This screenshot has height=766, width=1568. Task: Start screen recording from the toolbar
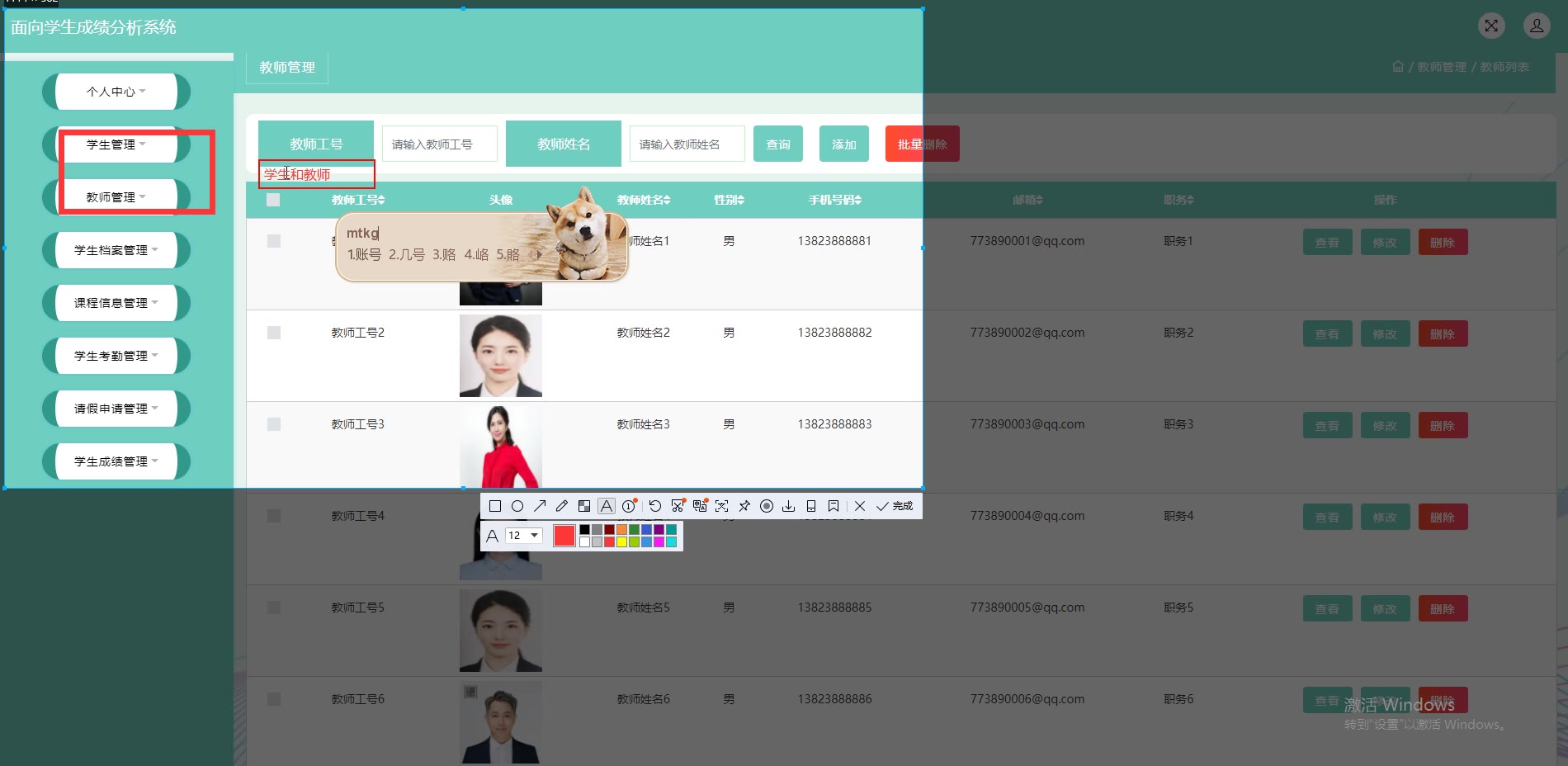click(x=767, y=506)
